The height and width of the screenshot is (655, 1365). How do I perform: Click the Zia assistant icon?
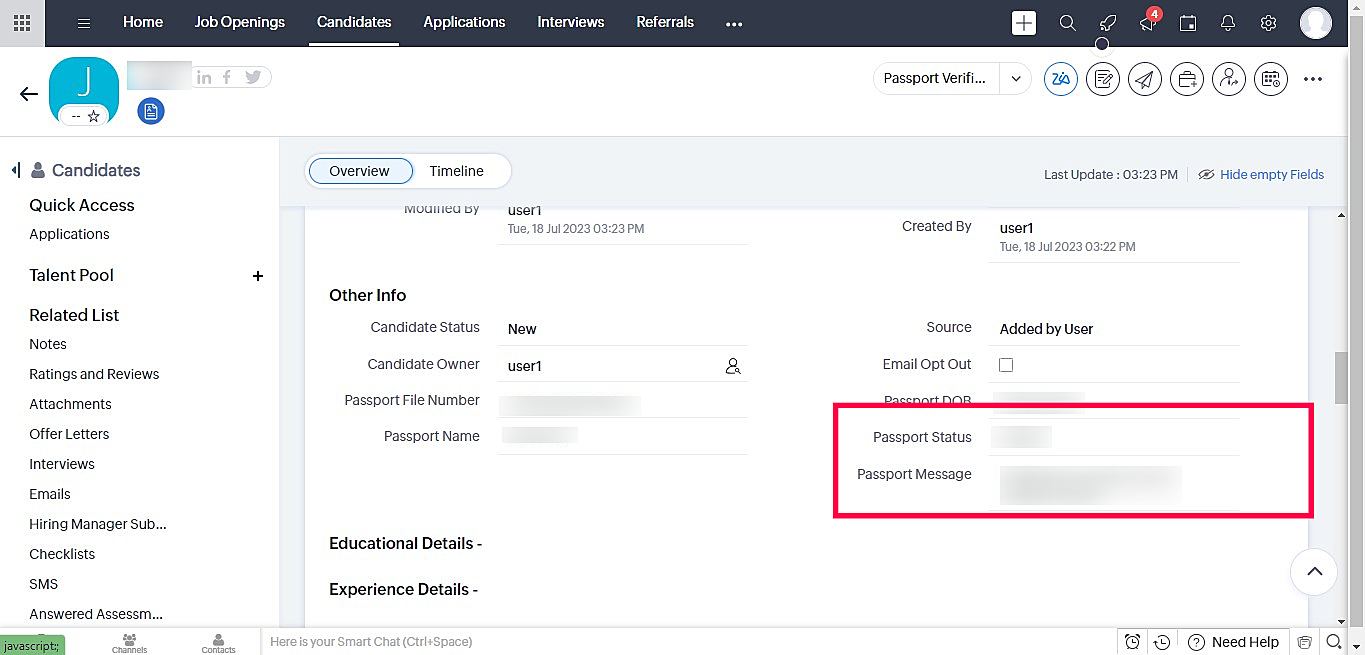click(1061, 79)
